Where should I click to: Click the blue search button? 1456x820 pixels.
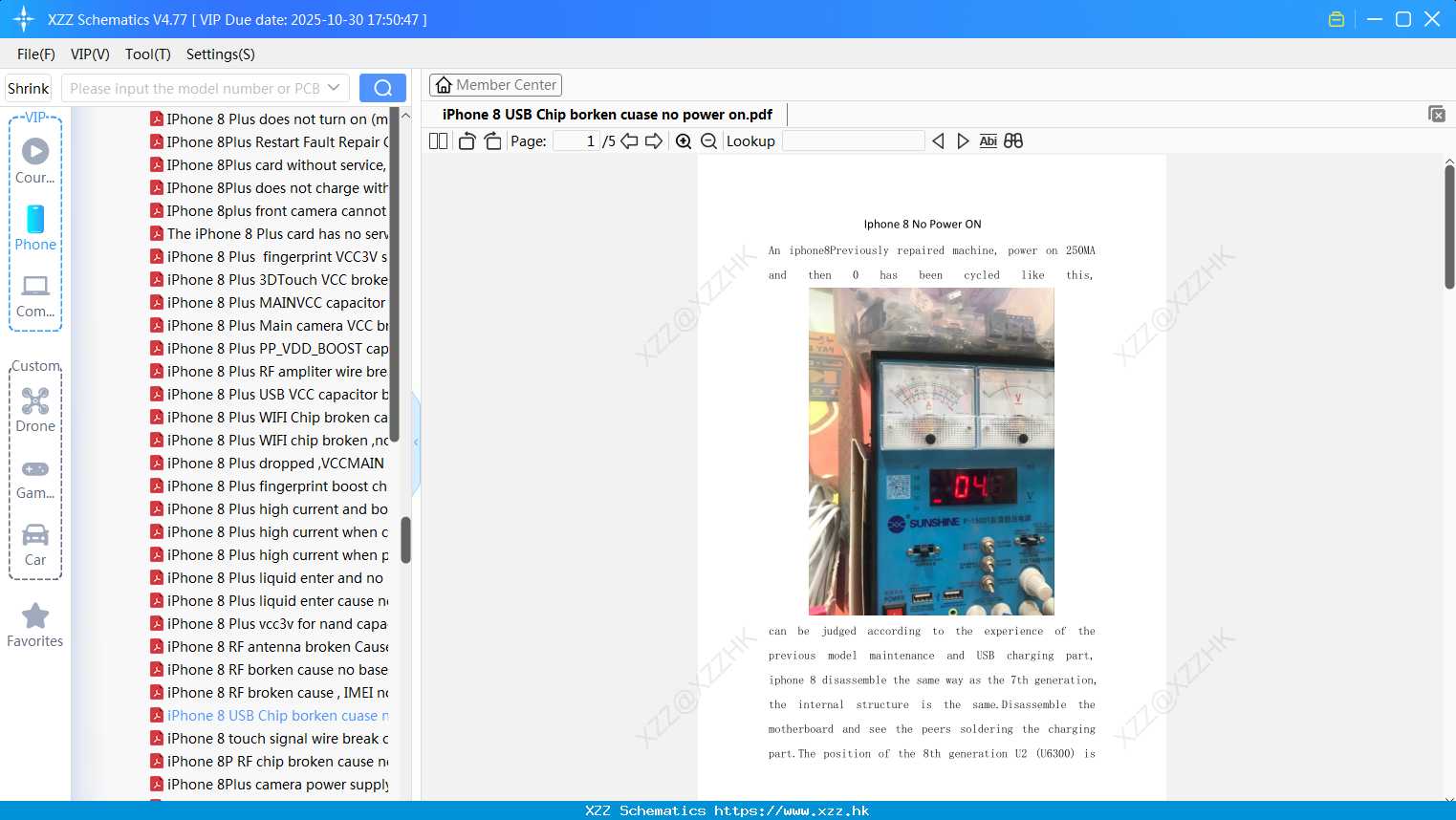pos(382,88)
